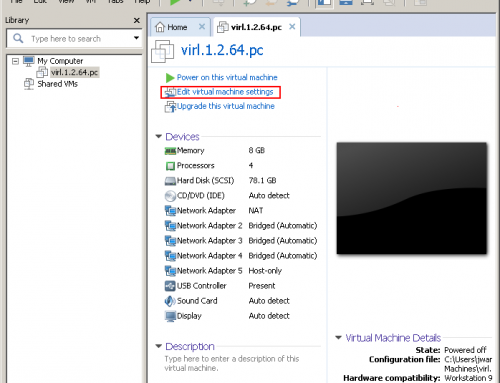500x383 pixels.
Task: Click the Network Adapter 2 icon
Action: 170,226
